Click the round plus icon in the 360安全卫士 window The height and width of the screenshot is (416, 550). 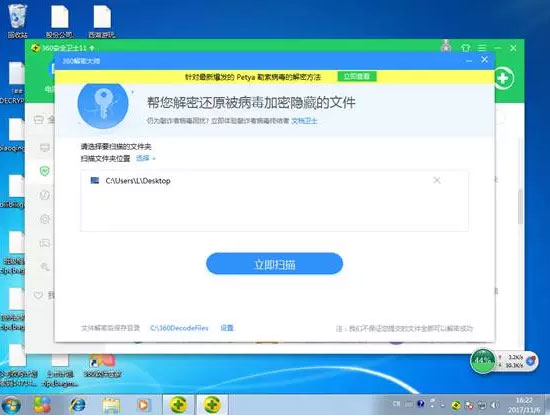pos(504,78)
